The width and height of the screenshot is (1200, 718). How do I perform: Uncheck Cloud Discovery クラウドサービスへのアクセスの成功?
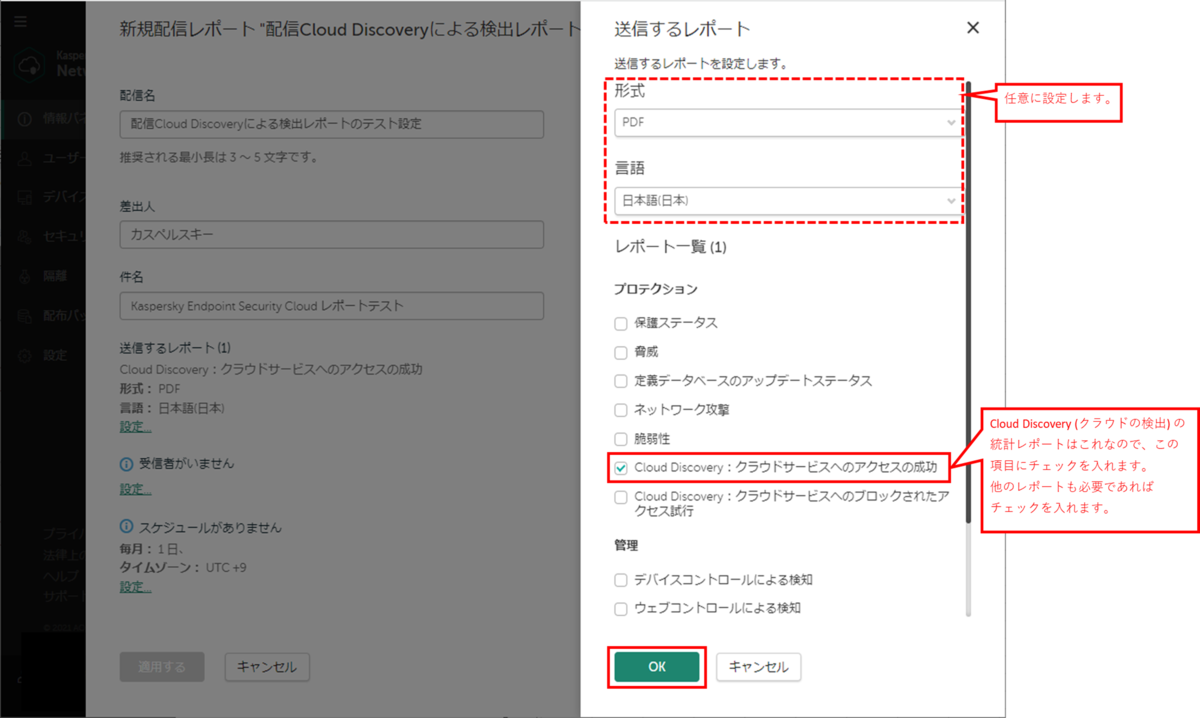[620, 467]
